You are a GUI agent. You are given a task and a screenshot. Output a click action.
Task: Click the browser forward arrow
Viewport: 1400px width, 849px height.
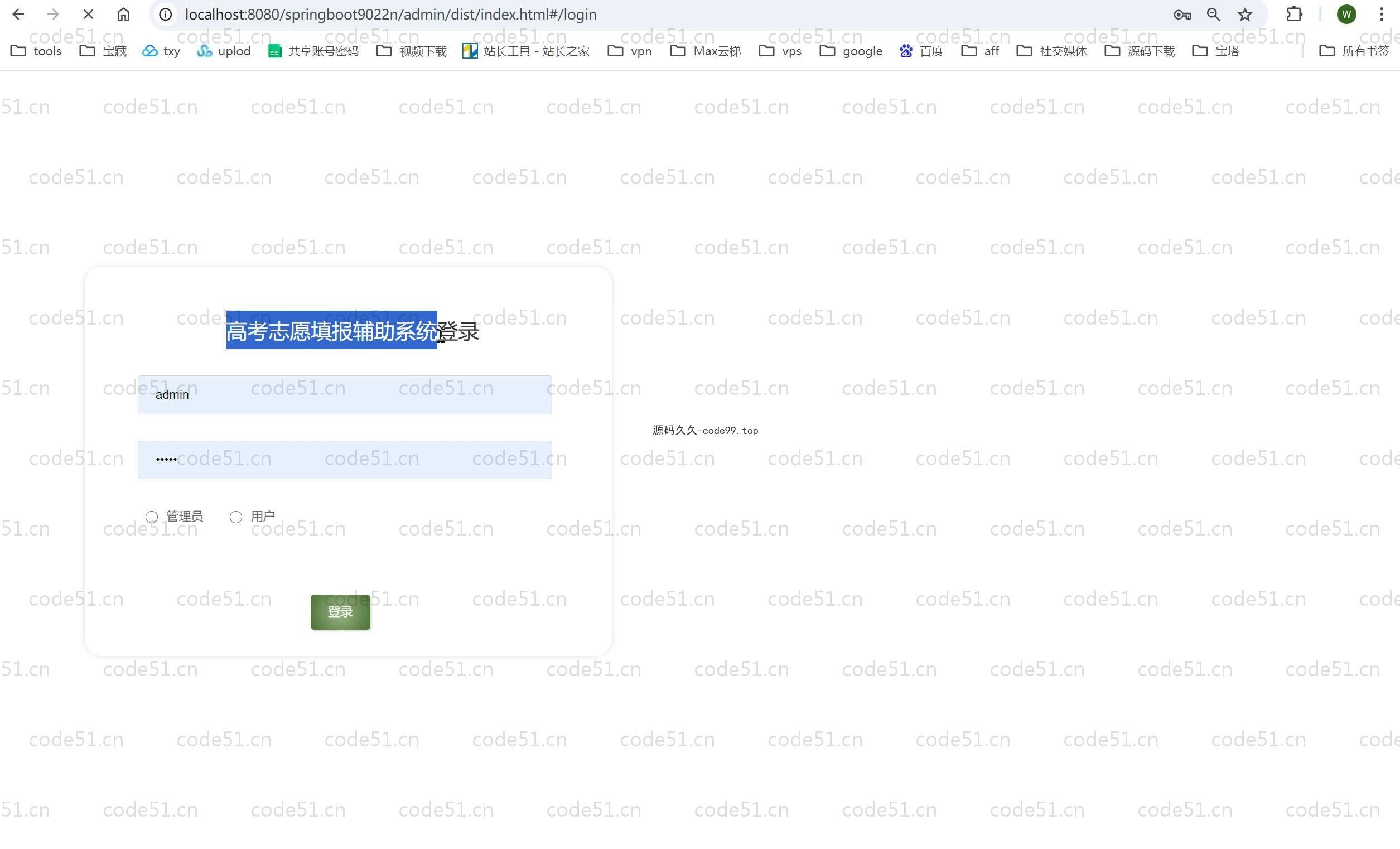pos(53,14)
